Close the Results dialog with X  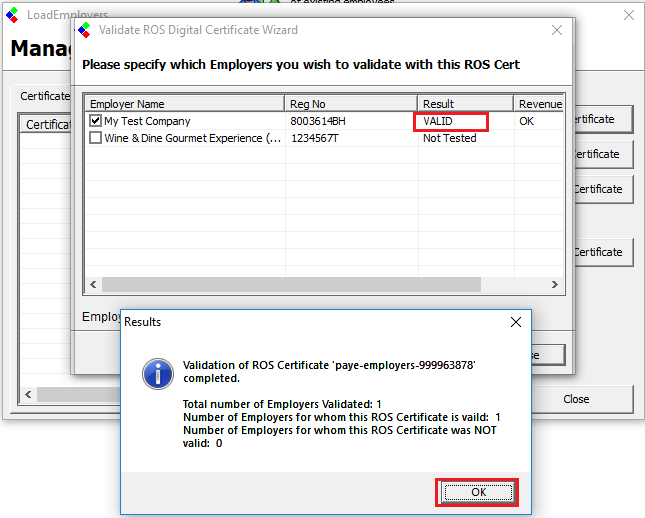point(516,322)
